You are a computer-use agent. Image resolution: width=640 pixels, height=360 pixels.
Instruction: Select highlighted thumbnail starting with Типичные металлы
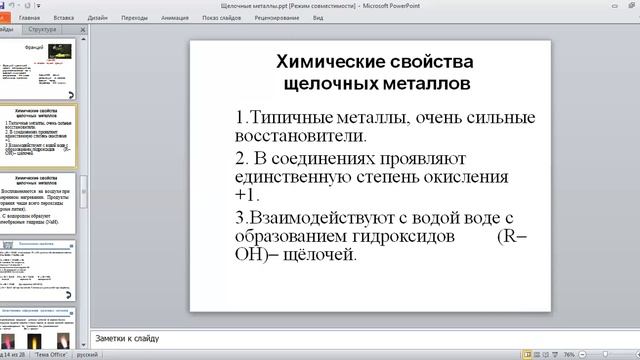tap(38, 136)
